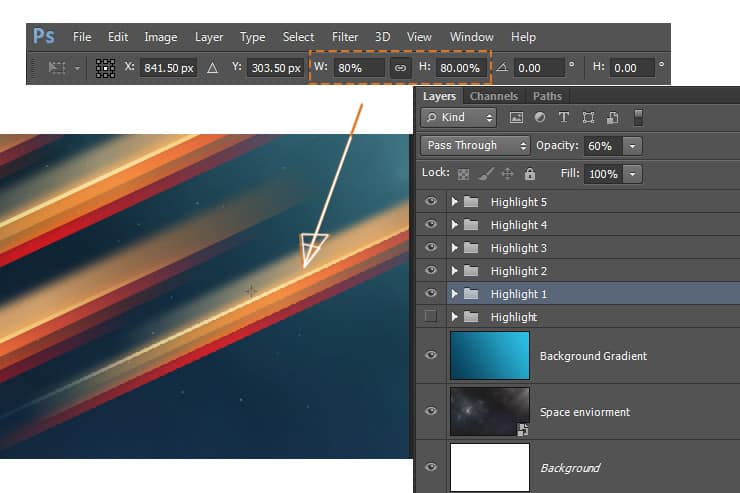The image size is (740, 493).
Task: Open the Filter menu
Action: [x=345, y=37]
